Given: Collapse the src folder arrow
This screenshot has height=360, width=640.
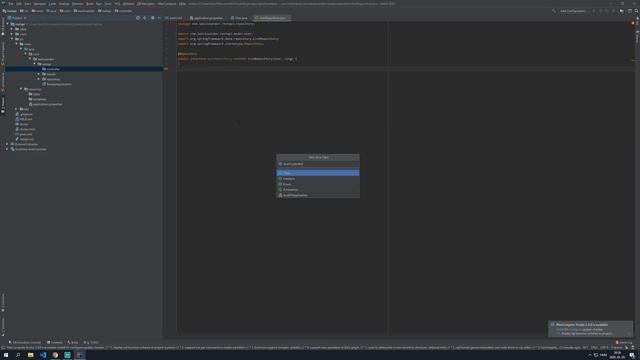Looking at the screenshot, I should point(12,39).
